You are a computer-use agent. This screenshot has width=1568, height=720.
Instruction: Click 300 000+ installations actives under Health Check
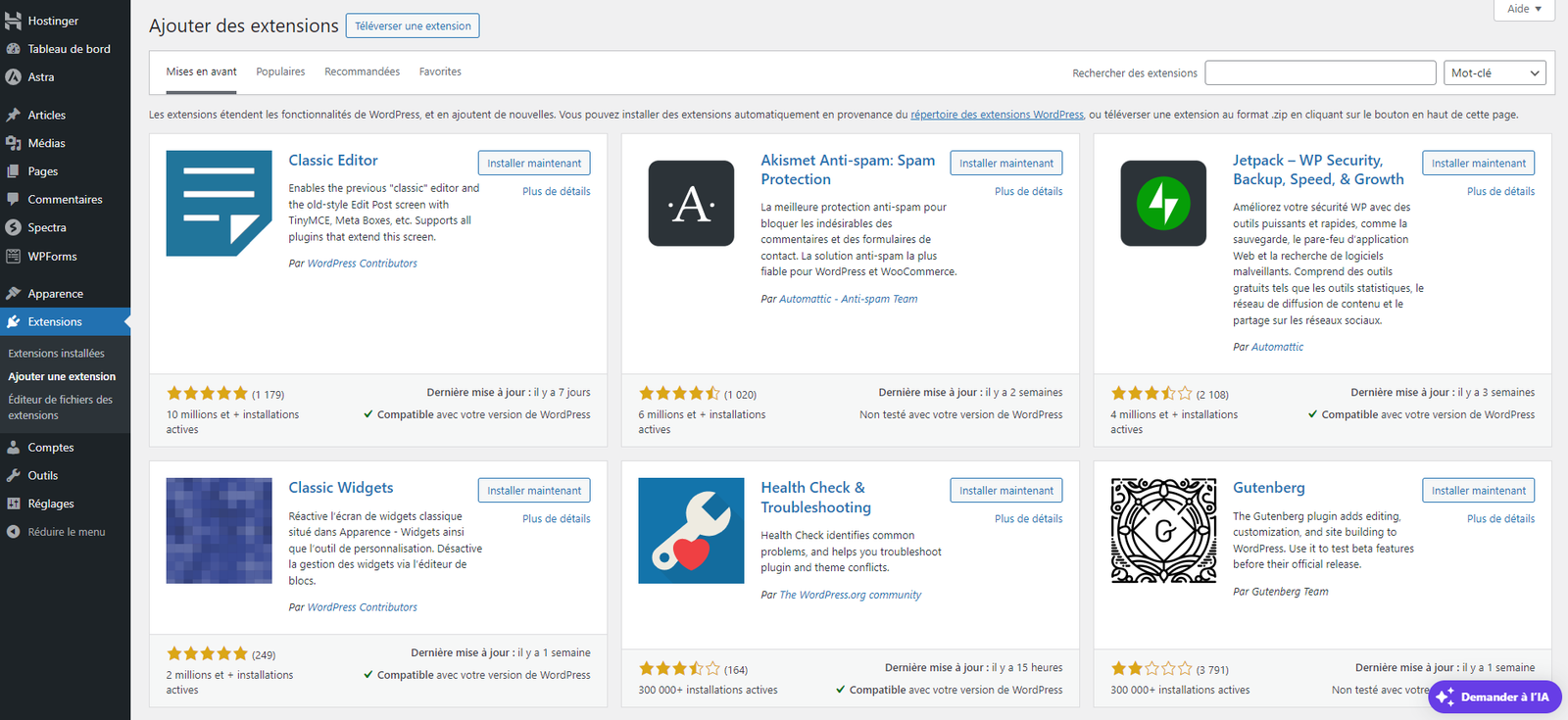click(x=708, y=691)
